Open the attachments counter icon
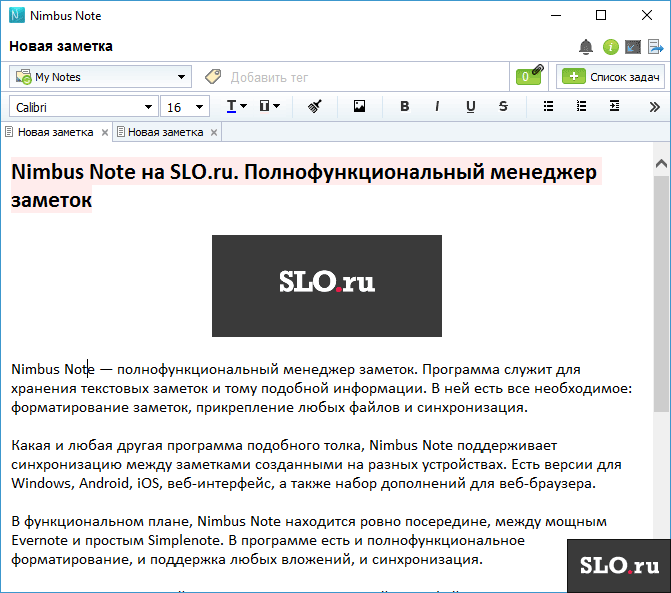 click(x=529, y=76)
